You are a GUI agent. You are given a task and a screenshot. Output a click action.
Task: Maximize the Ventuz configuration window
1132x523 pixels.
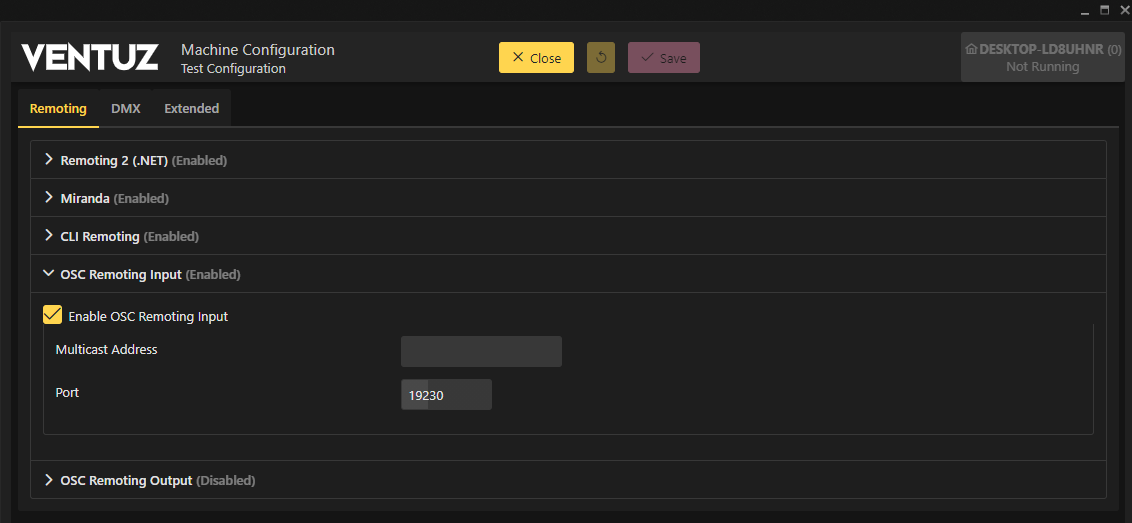1104,10
